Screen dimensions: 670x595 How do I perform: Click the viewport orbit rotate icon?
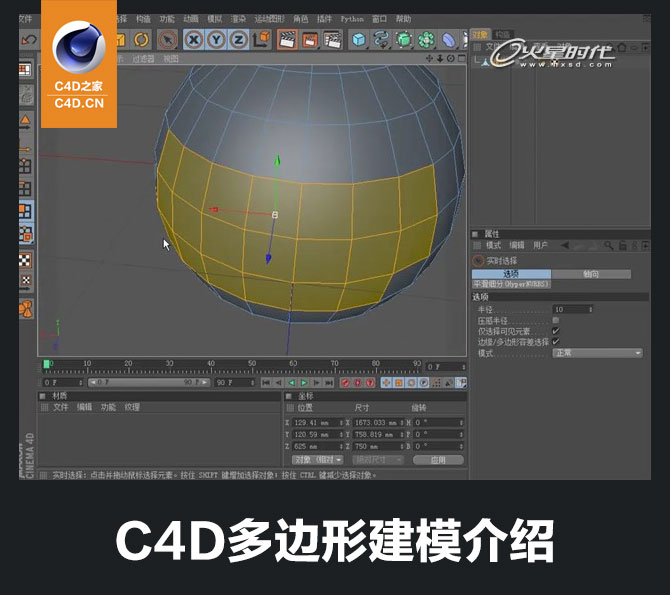450,59
